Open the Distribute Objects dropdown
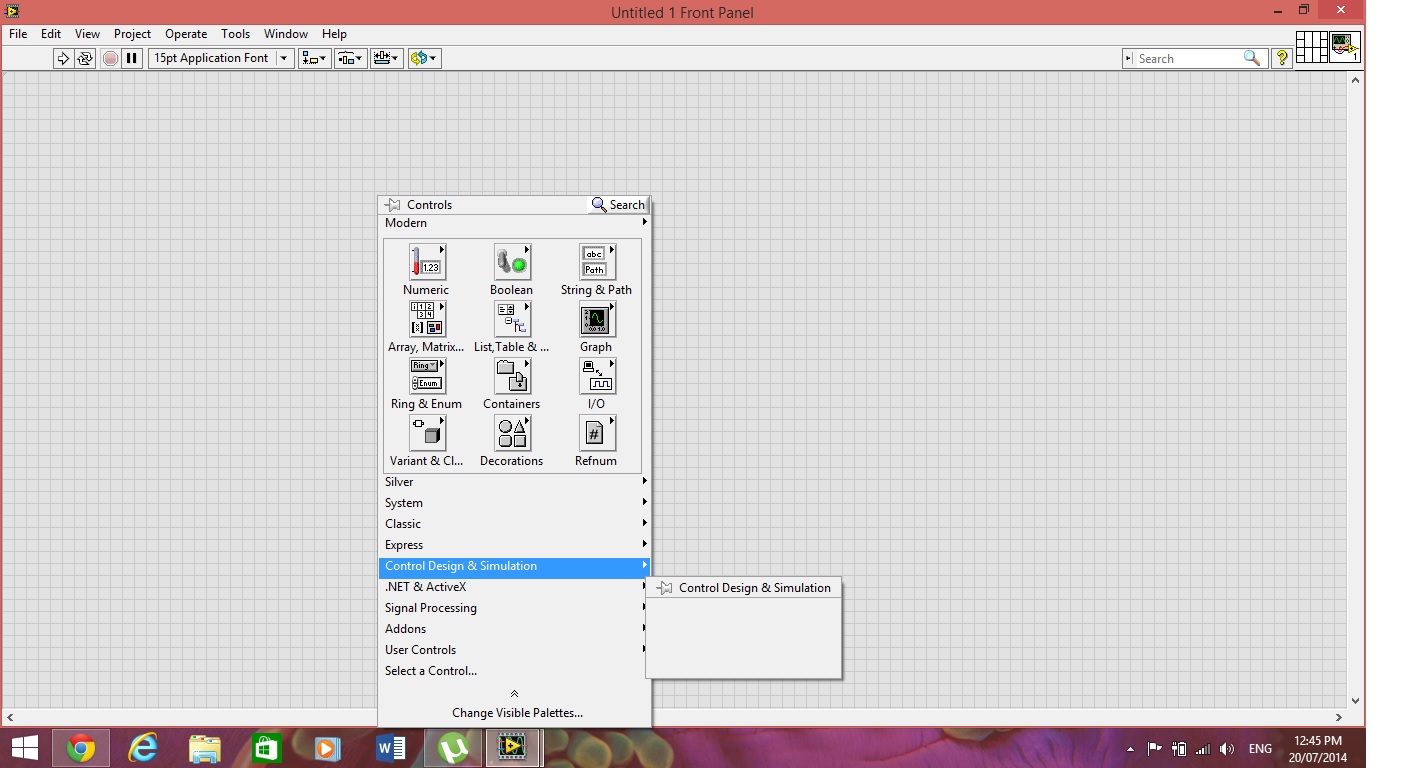 point(350,58)
